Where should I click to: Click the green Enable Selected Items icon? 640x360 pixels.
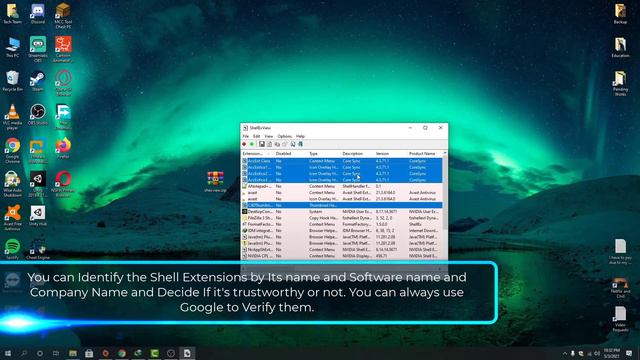252,144
